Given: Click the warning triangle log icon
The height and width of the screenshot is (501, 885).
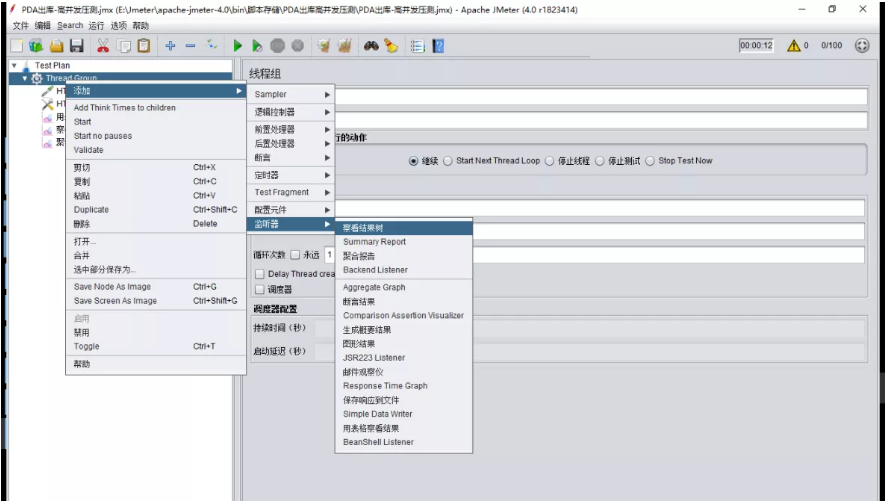Looking at the screenshot, I should 794,45.
